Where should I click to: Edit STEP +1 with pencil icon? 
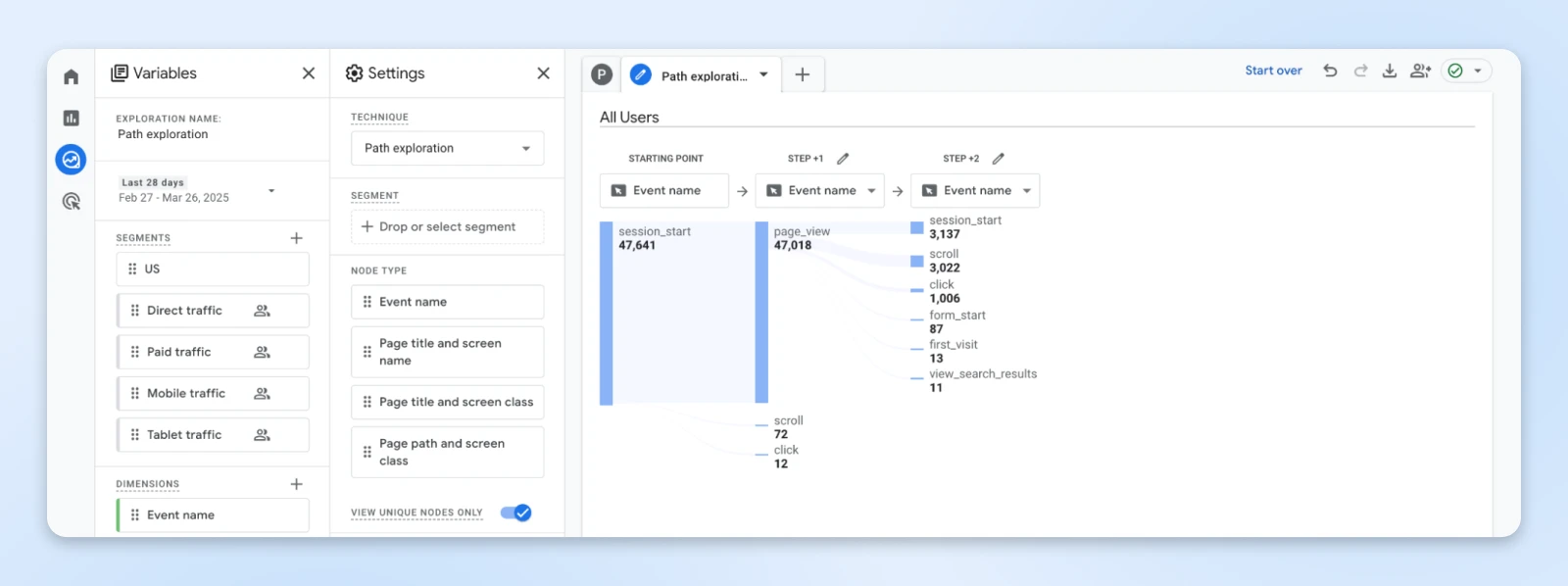[x=843, y=158]
